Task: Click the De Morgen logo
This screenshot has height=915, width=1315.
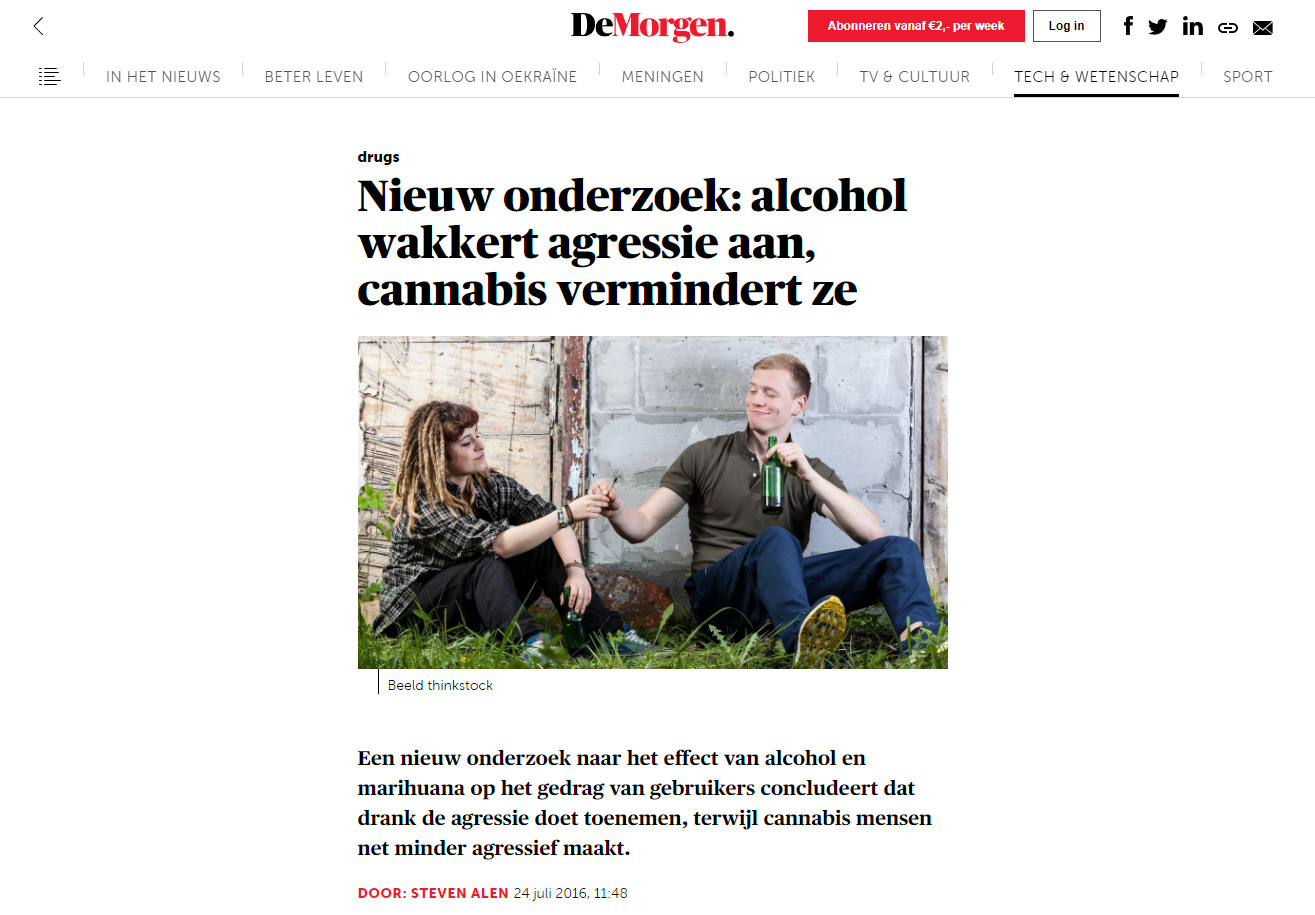Action: point(652,26)
